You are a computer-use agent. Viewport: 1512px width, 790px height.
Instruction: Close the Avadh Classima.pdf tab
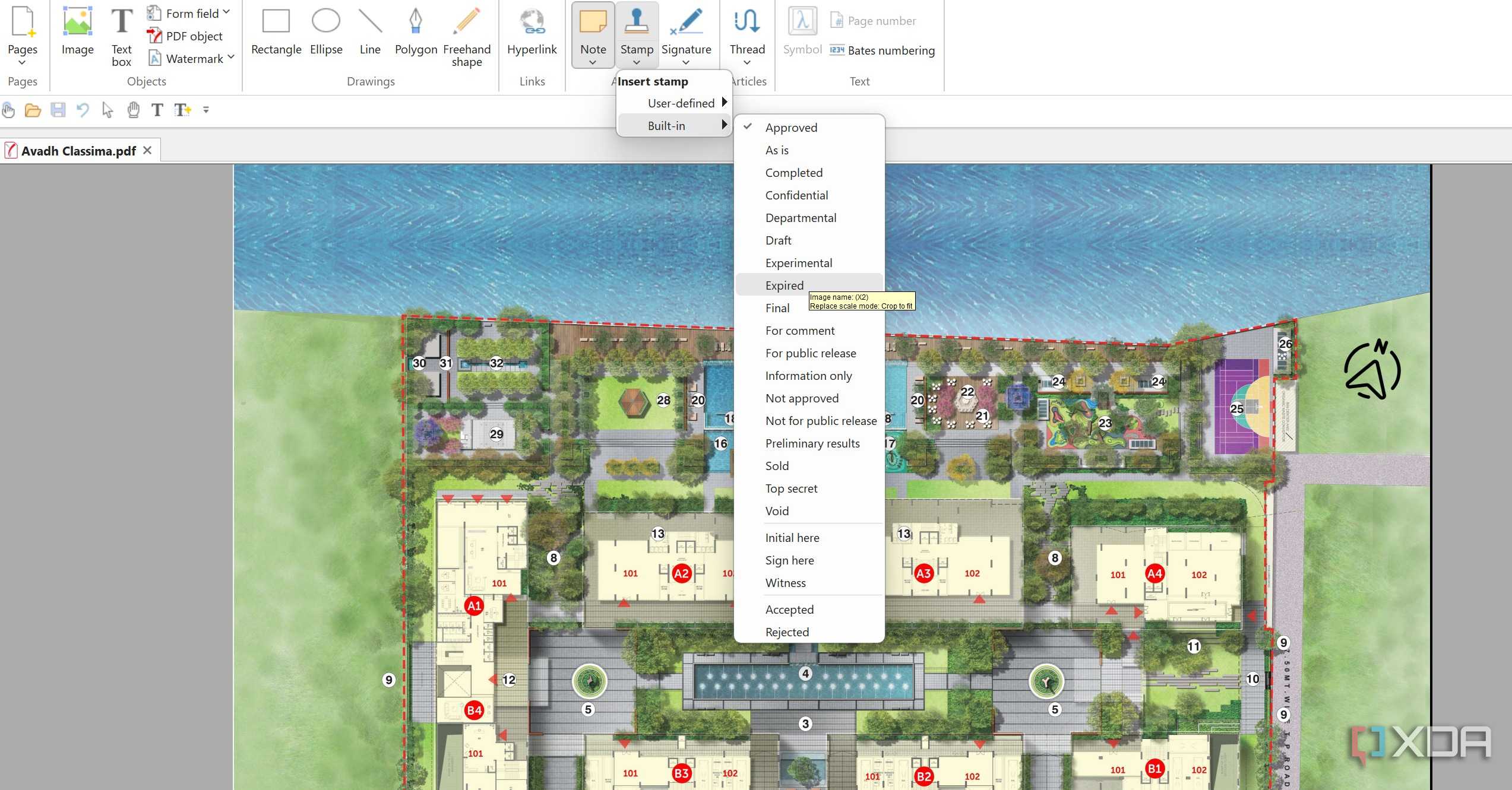tap(148, 150)
